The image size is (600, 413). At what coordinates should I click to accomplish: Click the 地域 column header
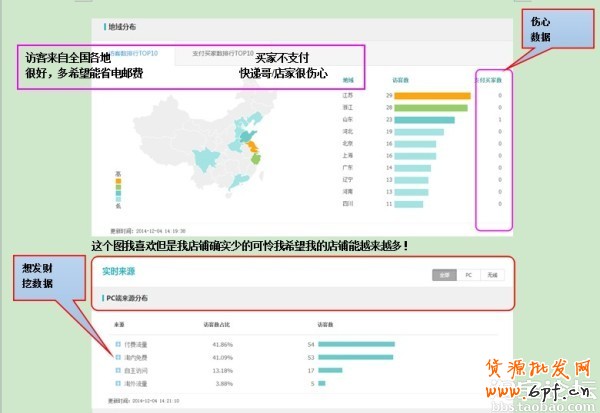point(348,78)
